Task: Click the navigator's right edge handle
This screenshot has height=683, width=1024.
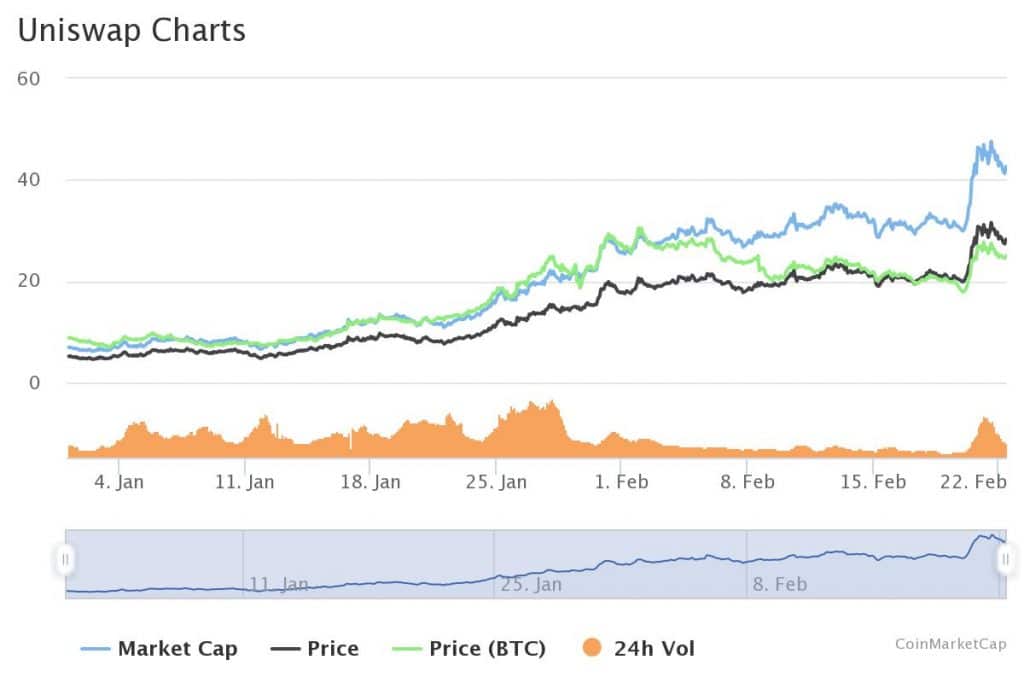Action: pos(1004,559)
